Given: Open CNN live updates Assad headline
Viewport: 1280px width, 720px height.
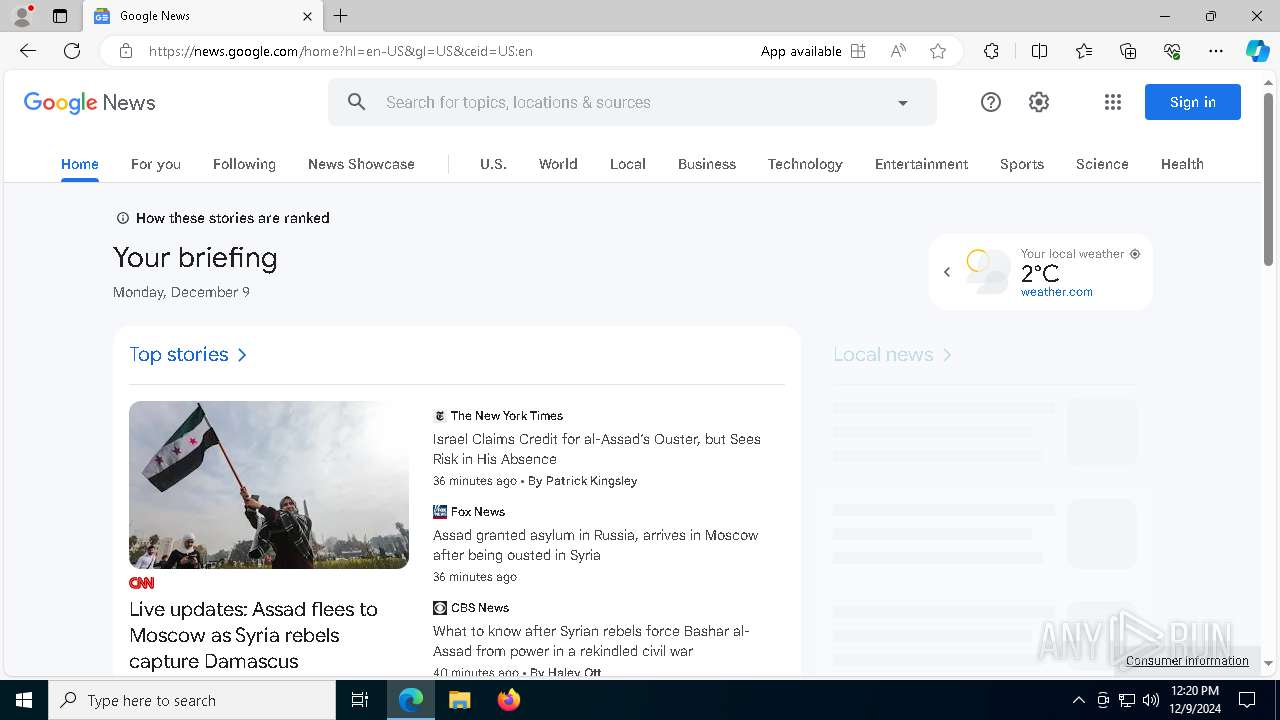Looking at the screenshot, I should click(253, 635).
